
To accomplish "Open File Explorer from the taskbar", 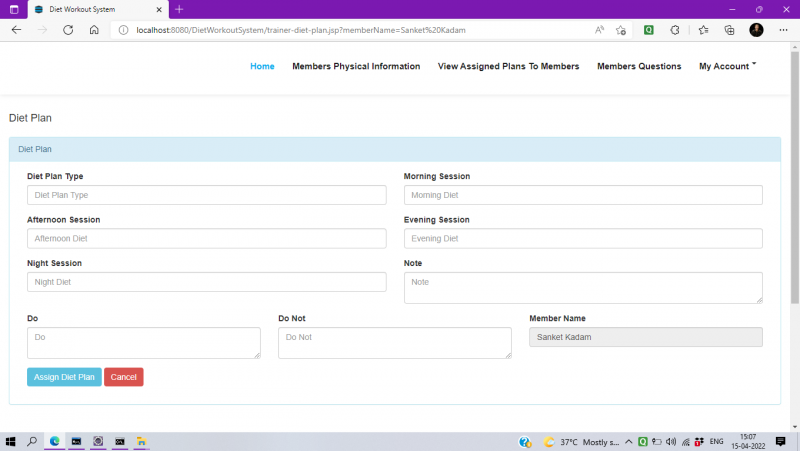I will [x=141, y=441].
